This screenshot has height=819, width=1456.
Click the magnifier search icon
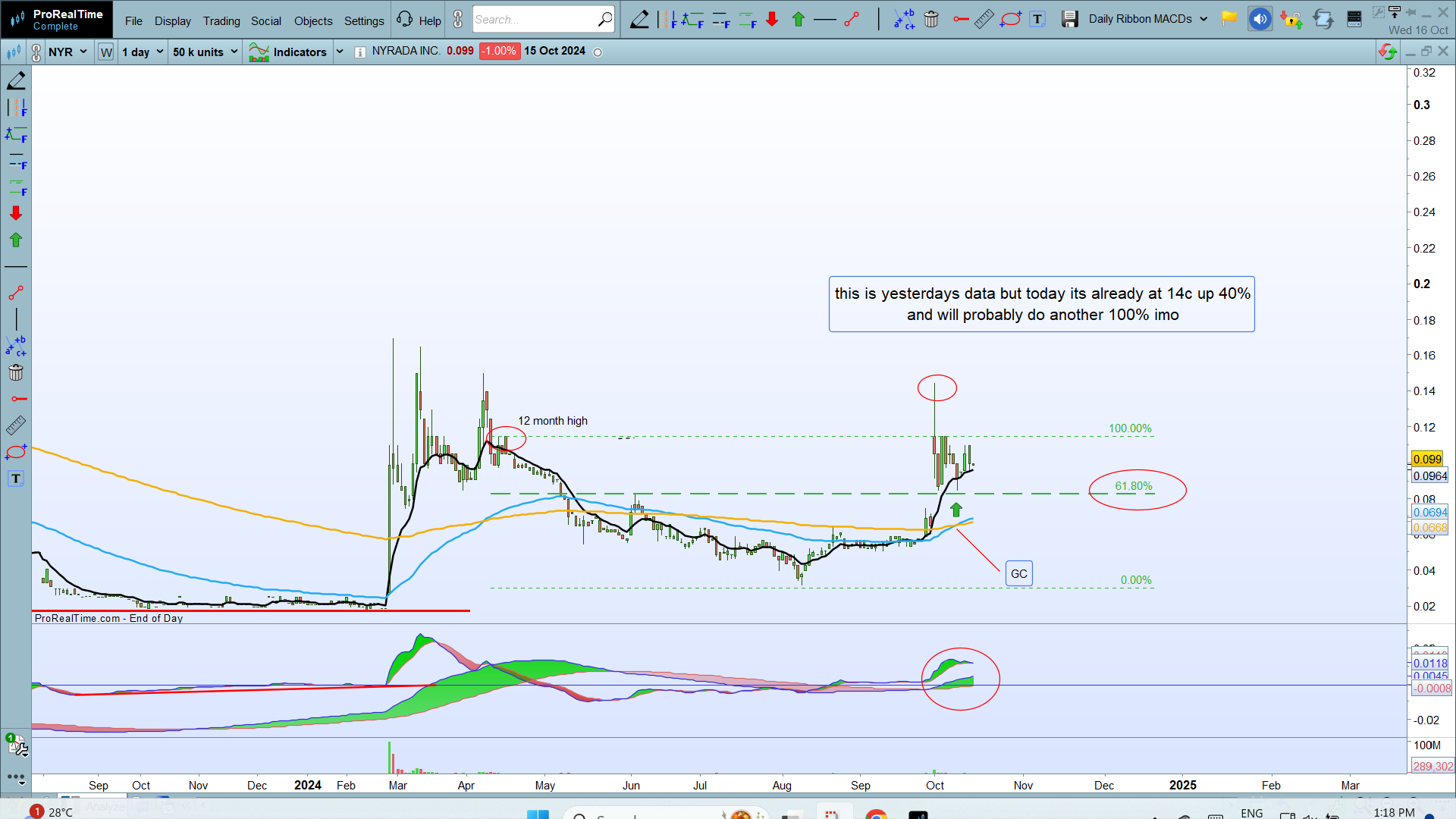pyautogui.click(x=605, y=19)
